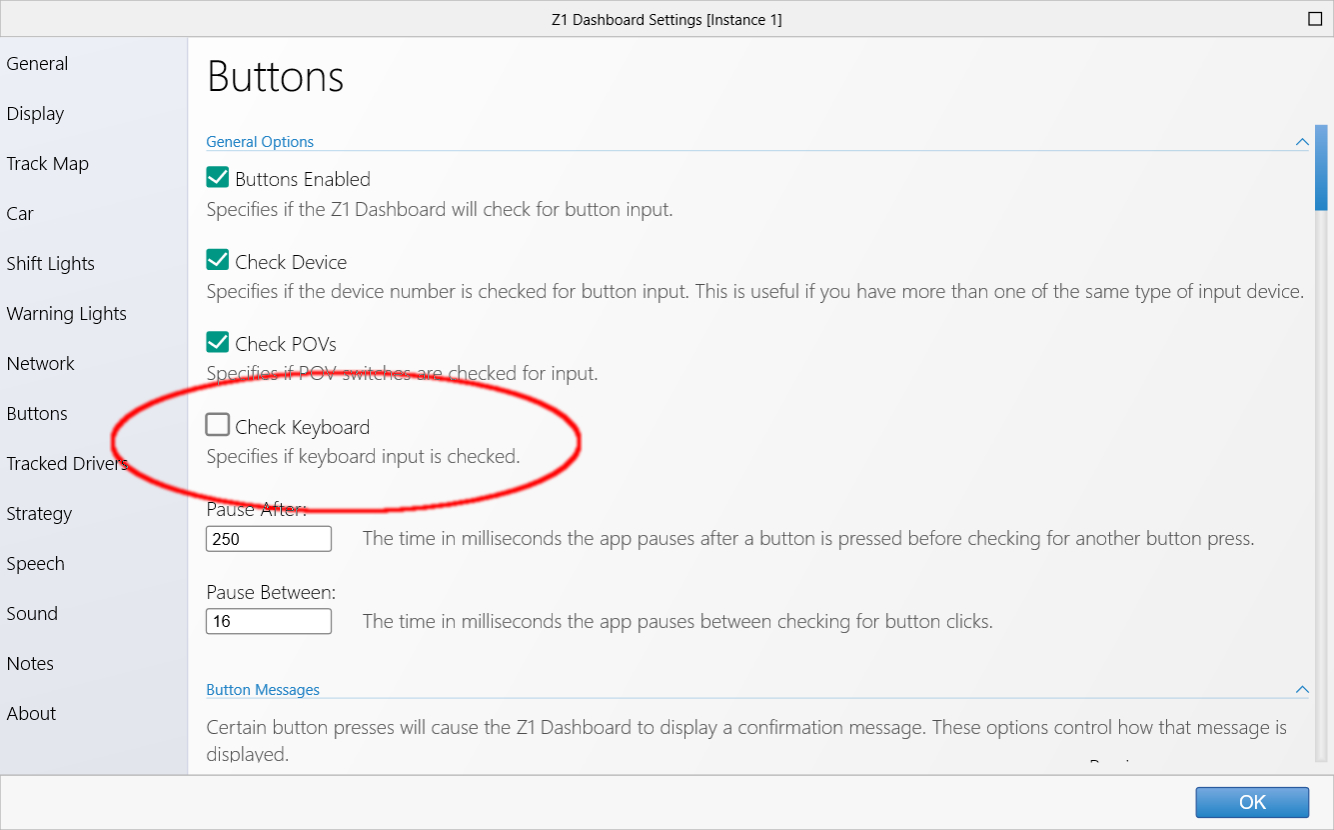Viewport: 1334px width, 830px height.
Task: Go to Track Map settings
Action: coord(47,164)
